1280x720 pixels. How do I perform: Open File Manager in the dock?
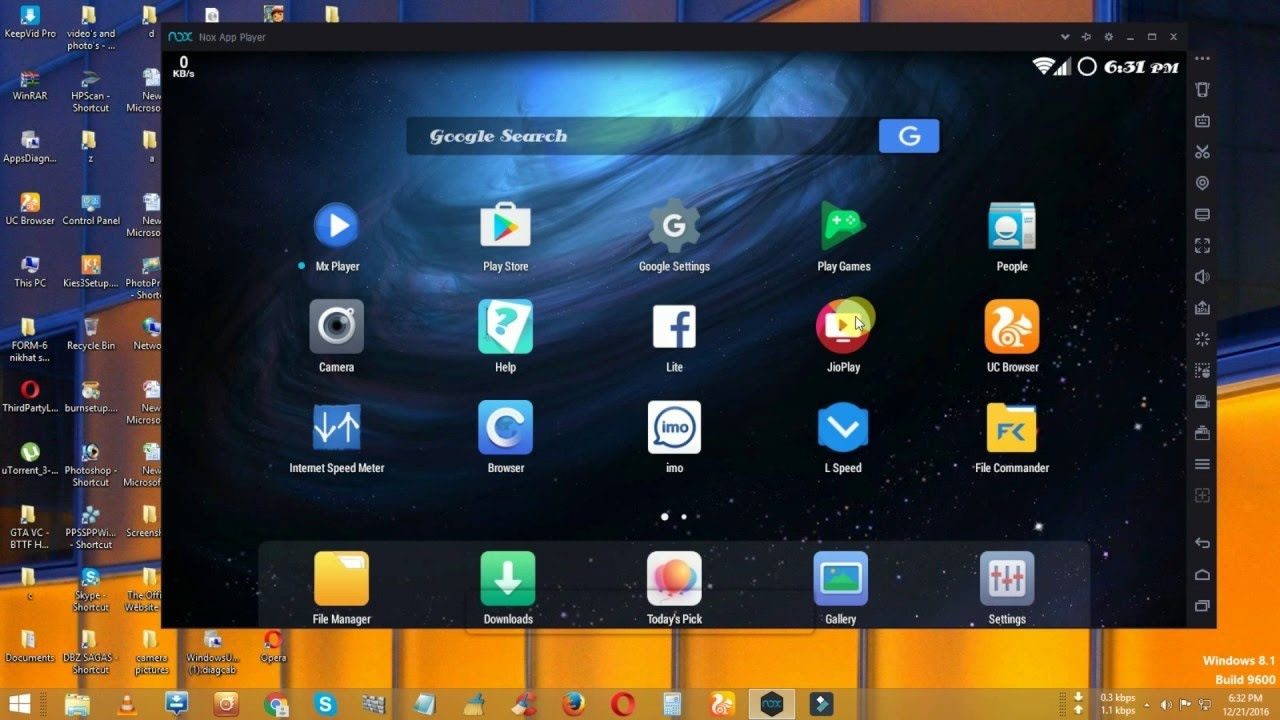[x=341, y=579]
